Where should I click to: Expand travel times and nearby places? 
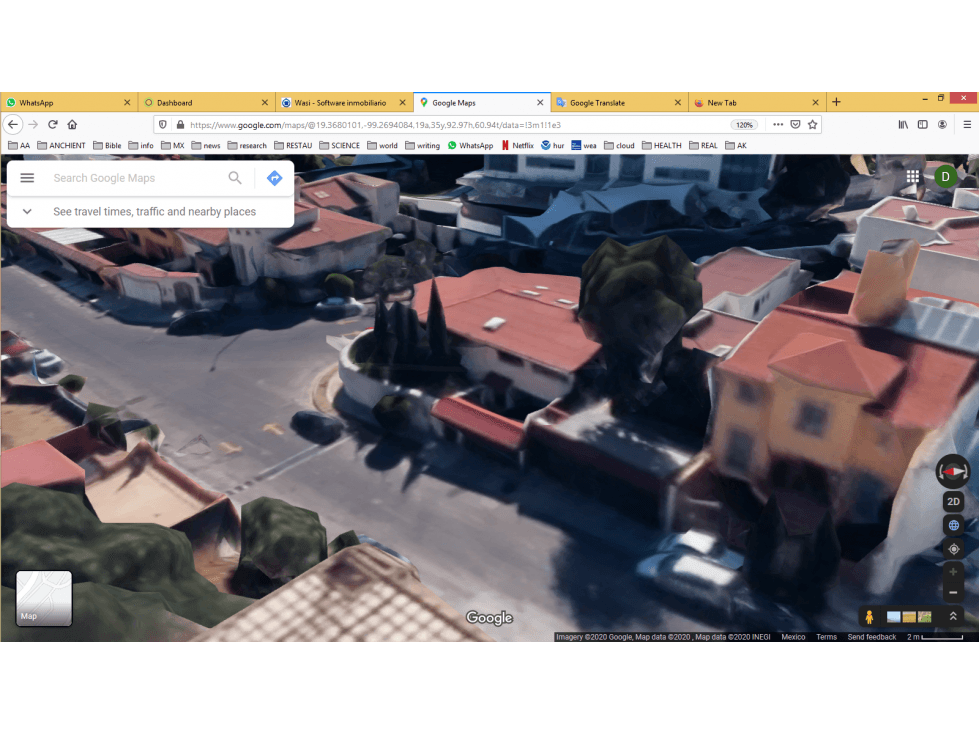(x=150, y=212)
